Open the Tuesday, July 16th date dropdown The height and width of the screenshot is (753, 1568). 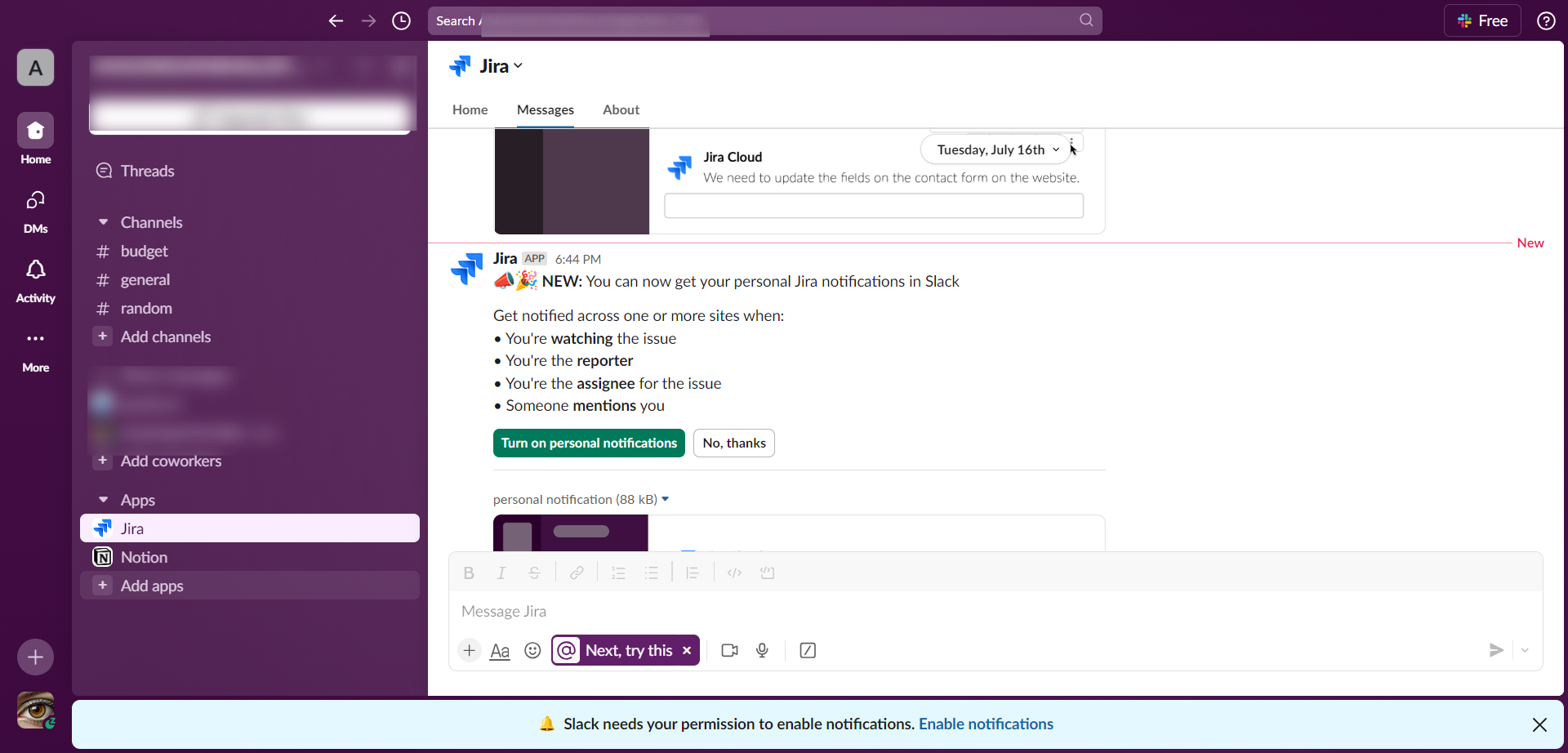click(x=997, y=149)
